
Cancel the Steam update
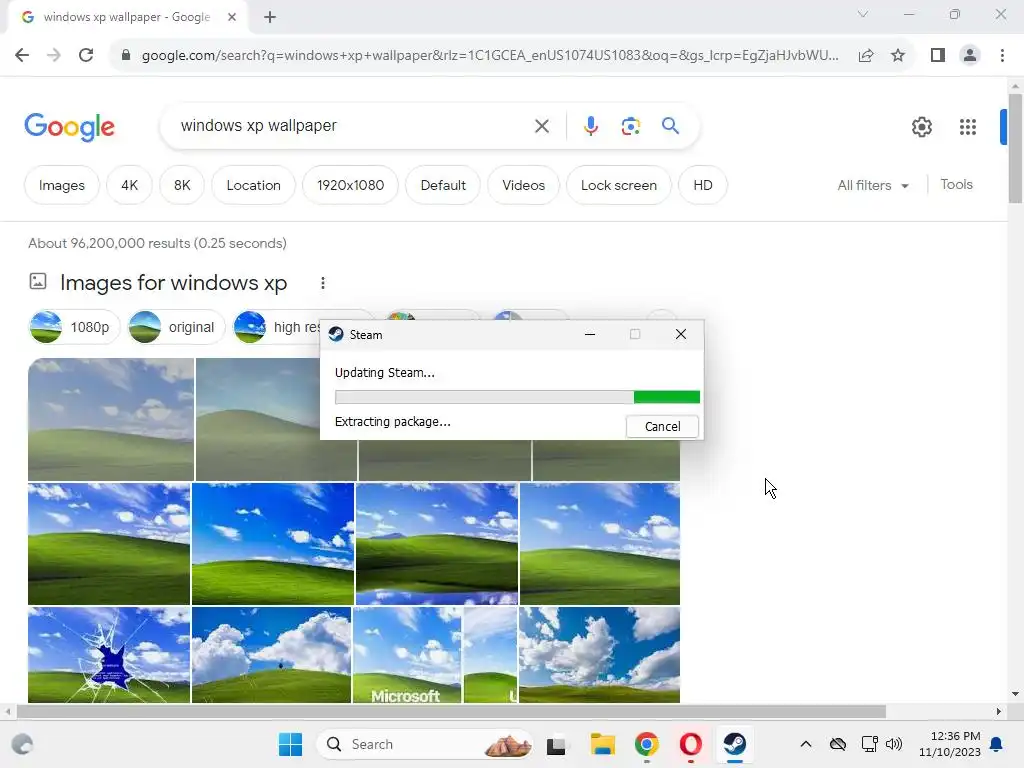[662, 426]
